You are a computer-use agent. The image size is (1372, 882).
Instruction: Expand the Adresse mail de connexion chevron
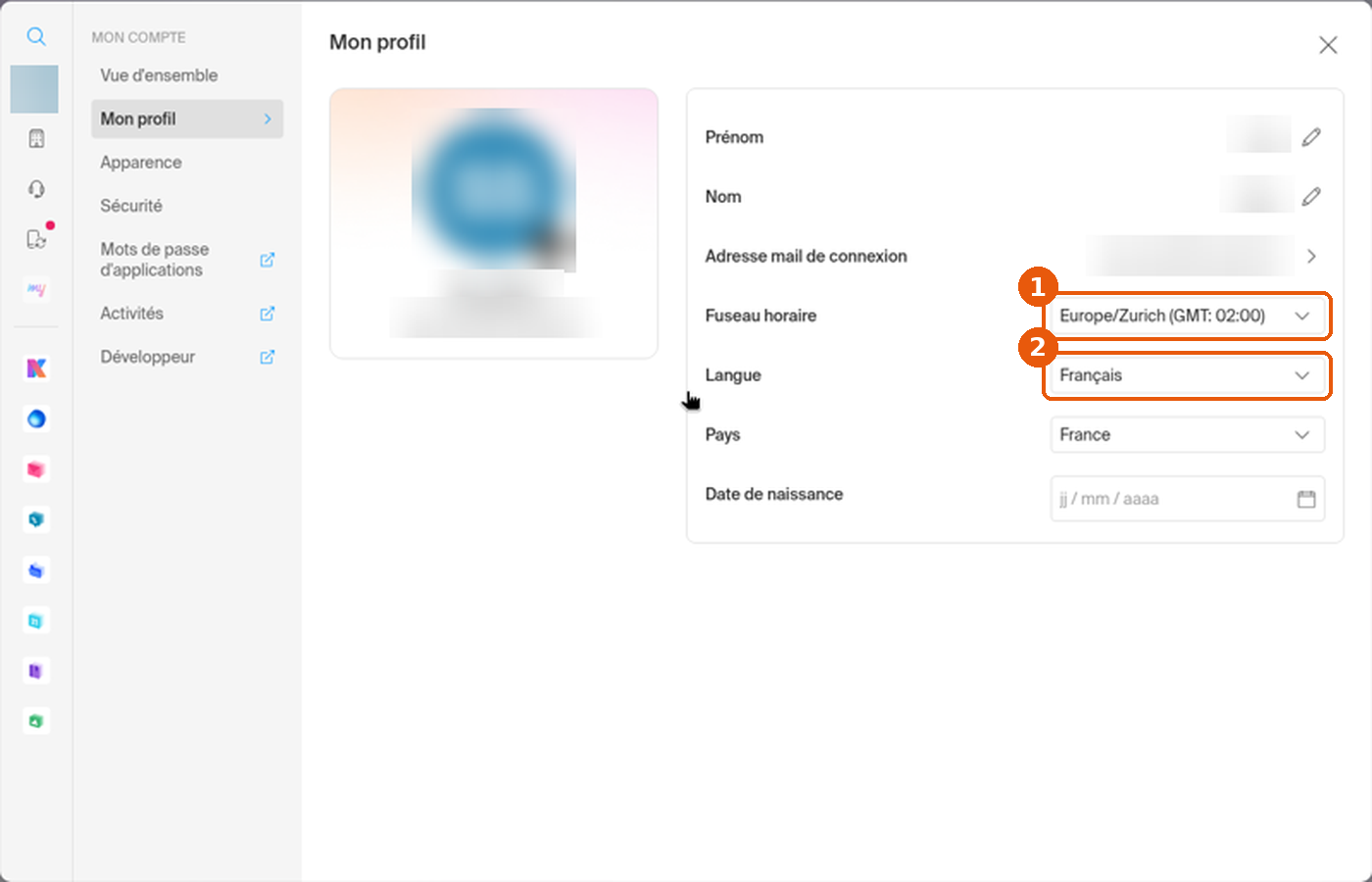click(x=1311, y=256)
